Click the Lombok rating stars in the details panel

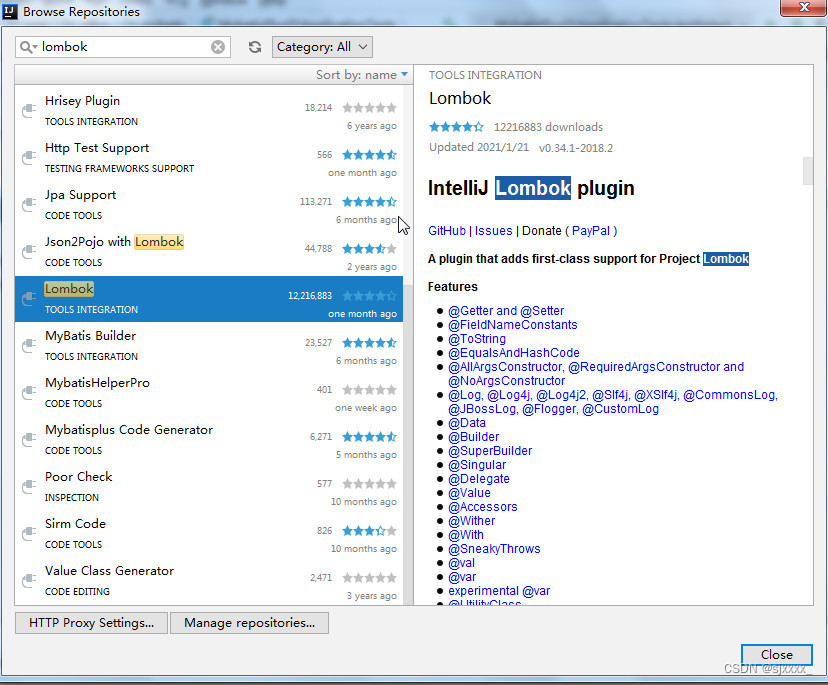[x=456, y=127]
